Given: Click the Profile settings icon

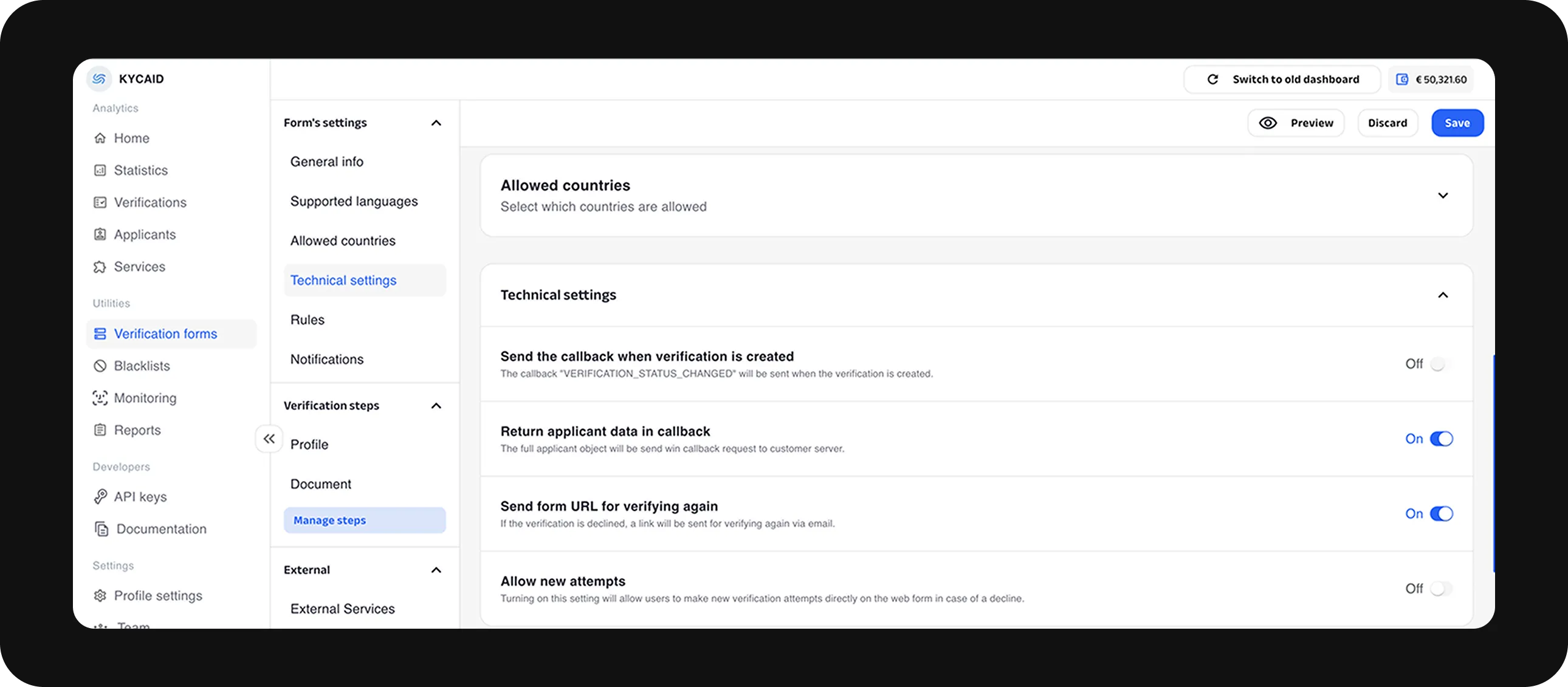Looking at the screenshot, I should point(100,596).
